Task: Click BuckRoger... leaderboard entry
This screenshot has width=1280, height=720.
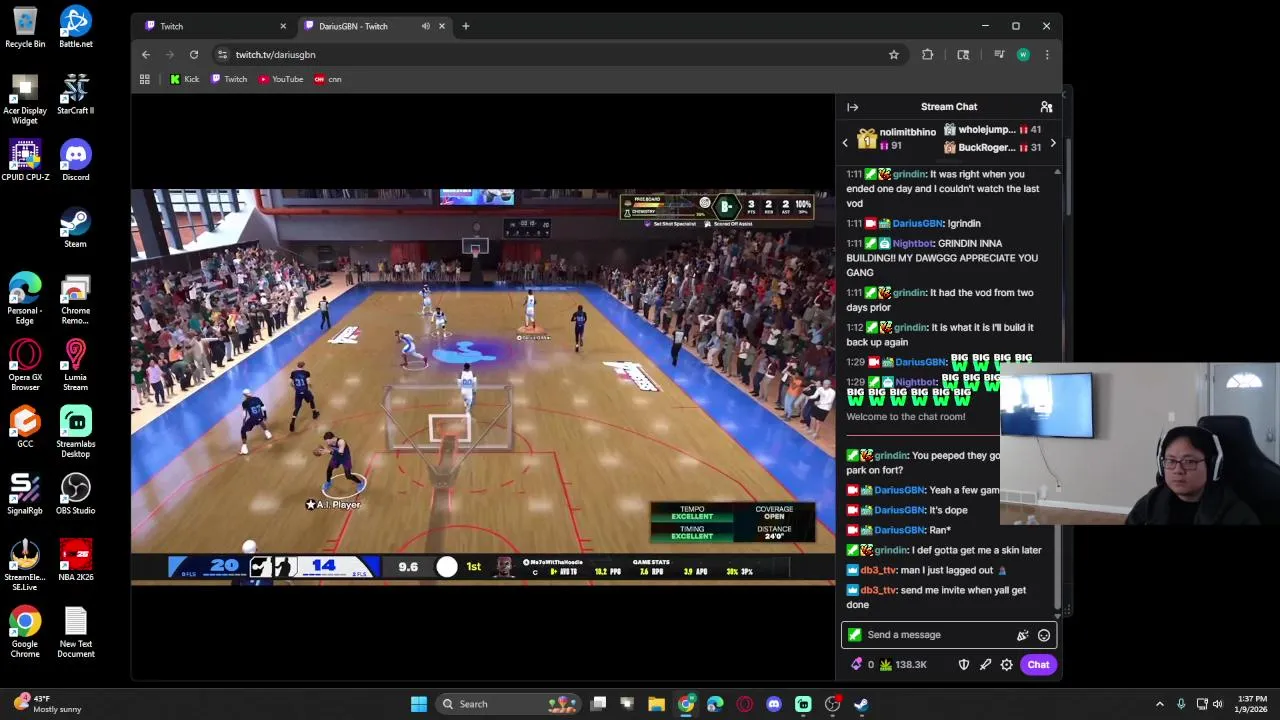Action: [x=993, y=148]
